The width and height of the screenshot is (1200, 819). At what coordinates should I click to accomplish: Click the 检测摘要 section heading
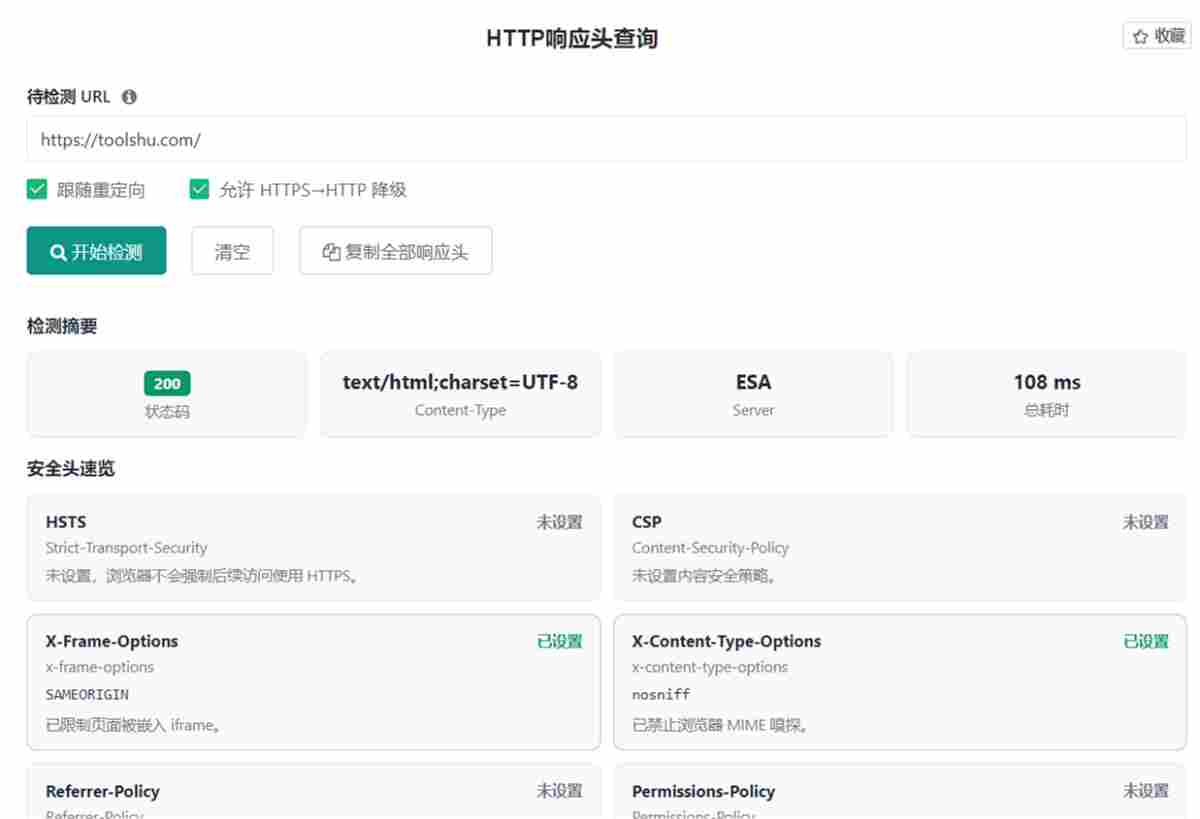pyautogui.click(x=62, y=326)
